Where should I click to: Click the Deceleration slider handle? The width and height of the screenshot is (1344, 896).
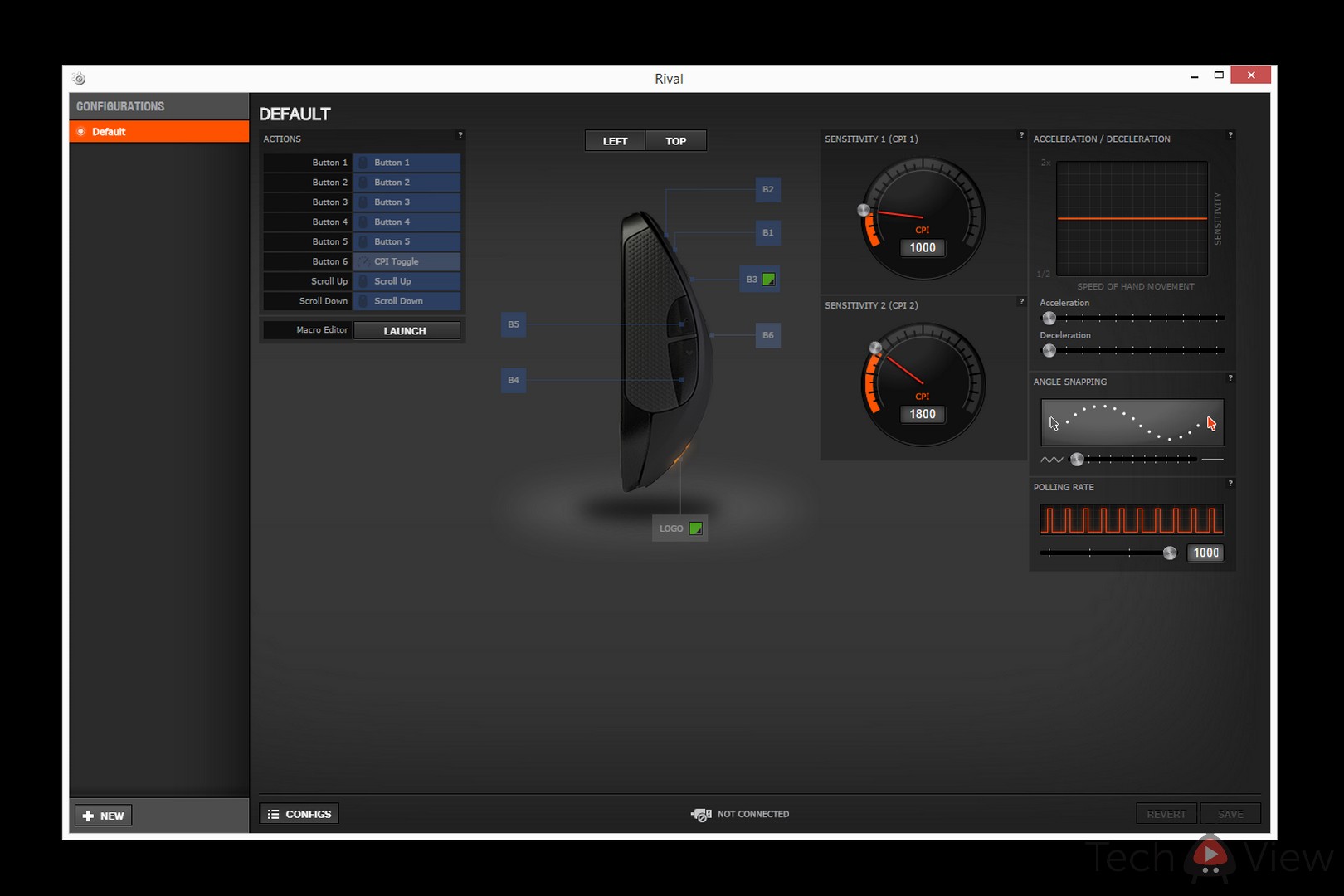pos(1049,350)
